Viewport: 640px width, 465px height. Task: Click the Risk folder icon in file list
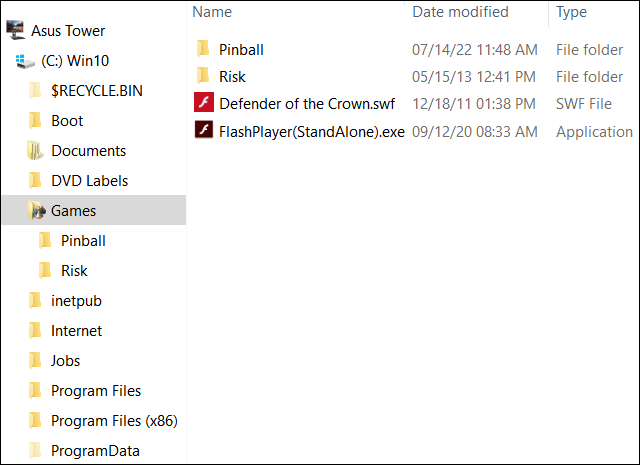click(x=202, y=76)
